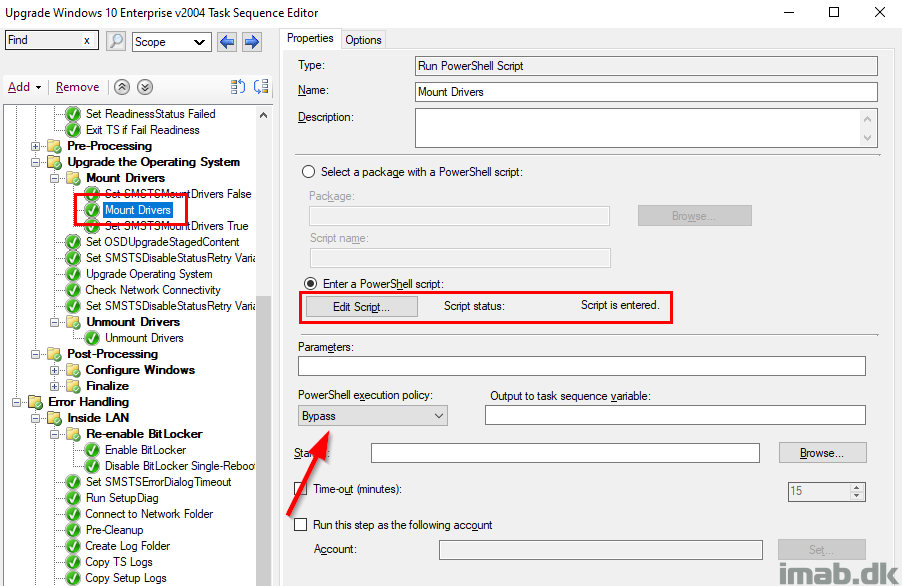
Task: Click the Output to task sequence variable field
Action: [x=675, y=415]
